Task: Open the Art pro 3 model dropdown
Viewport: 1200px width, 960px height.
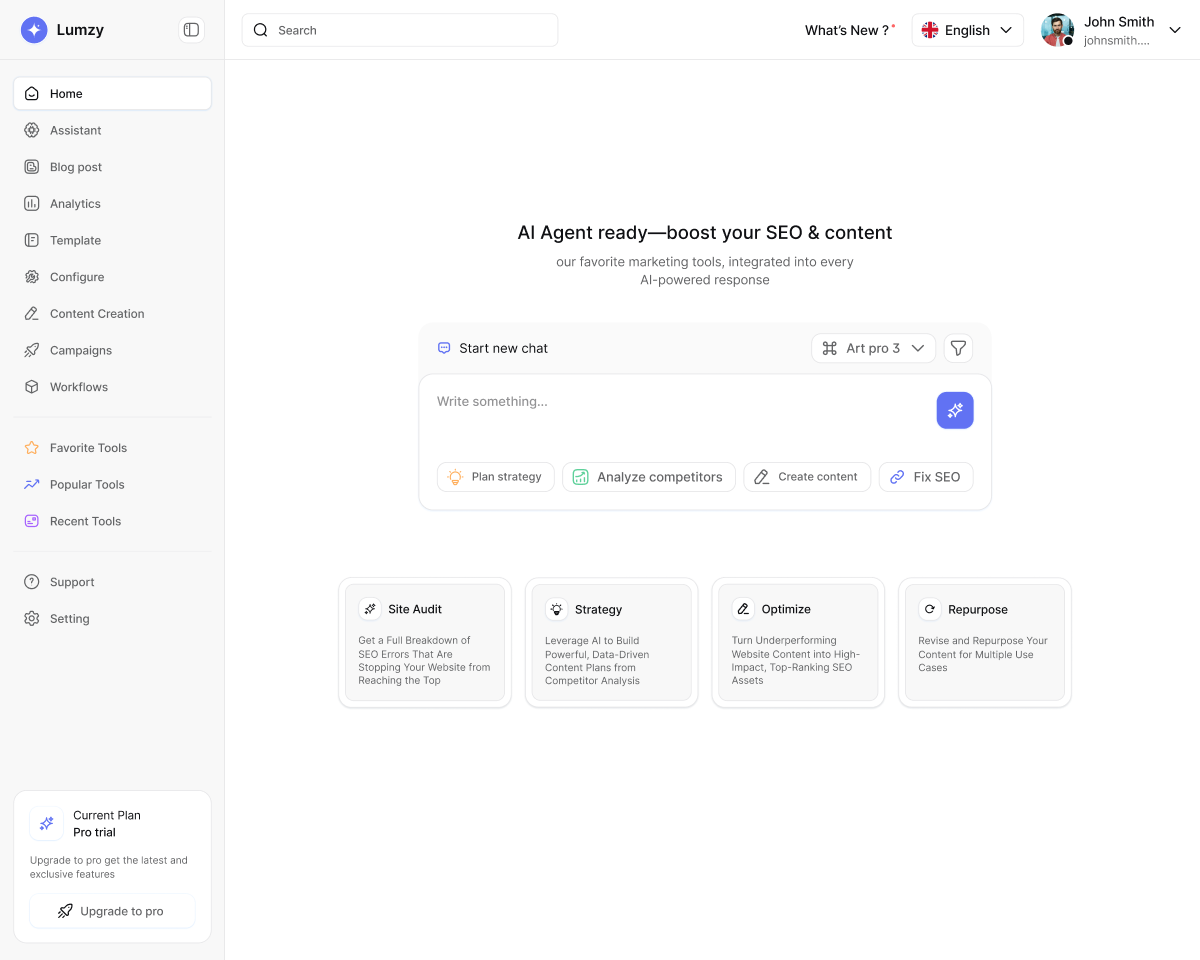Action: (x=872, y=348)
